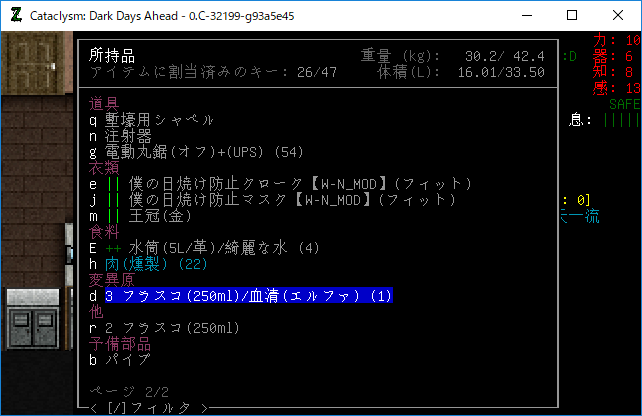This screenshot has width=642, height=416.
Task: Select the 注射器 item
Action: tap(128, 136)
